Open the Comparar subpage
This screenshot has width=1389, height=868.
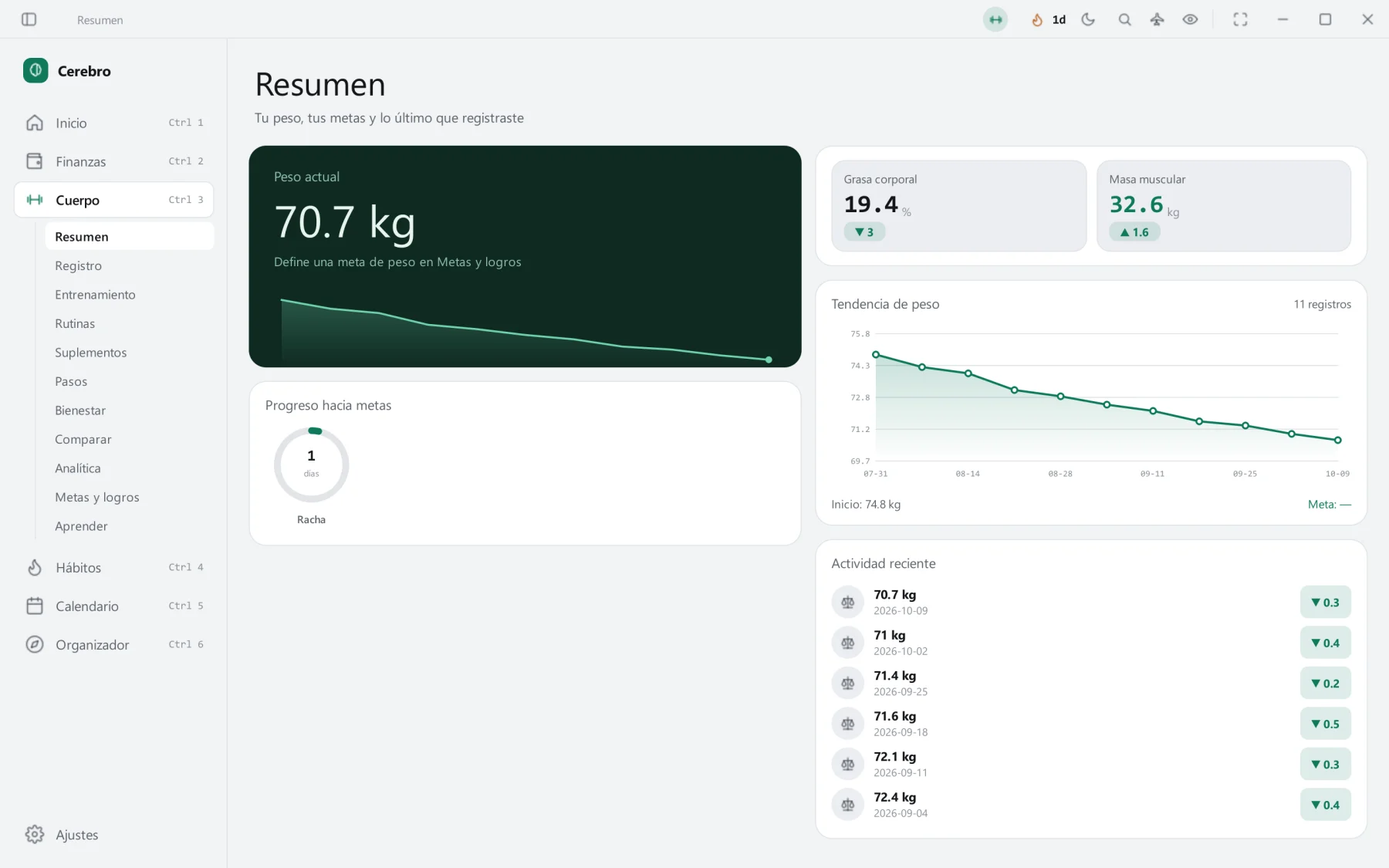point(129,439)
